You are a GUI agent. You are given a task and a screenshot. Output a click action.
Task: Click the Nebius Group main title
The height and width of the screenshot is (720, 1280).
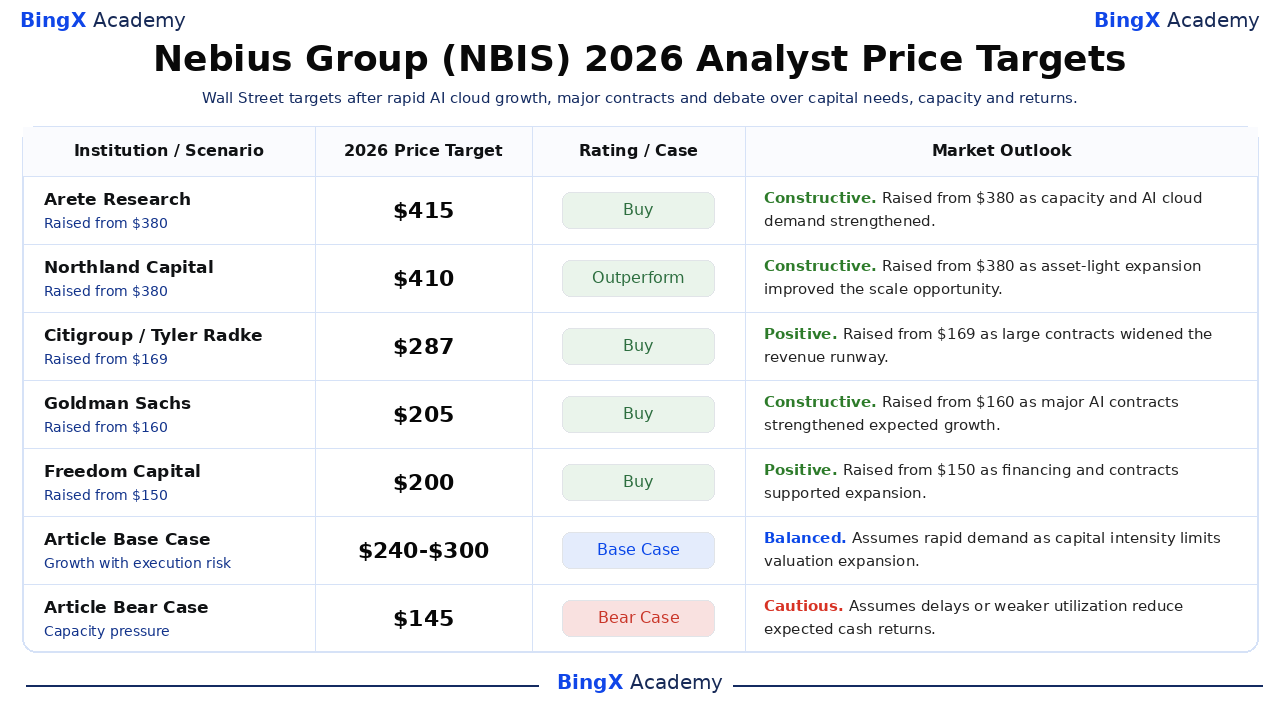639,60
